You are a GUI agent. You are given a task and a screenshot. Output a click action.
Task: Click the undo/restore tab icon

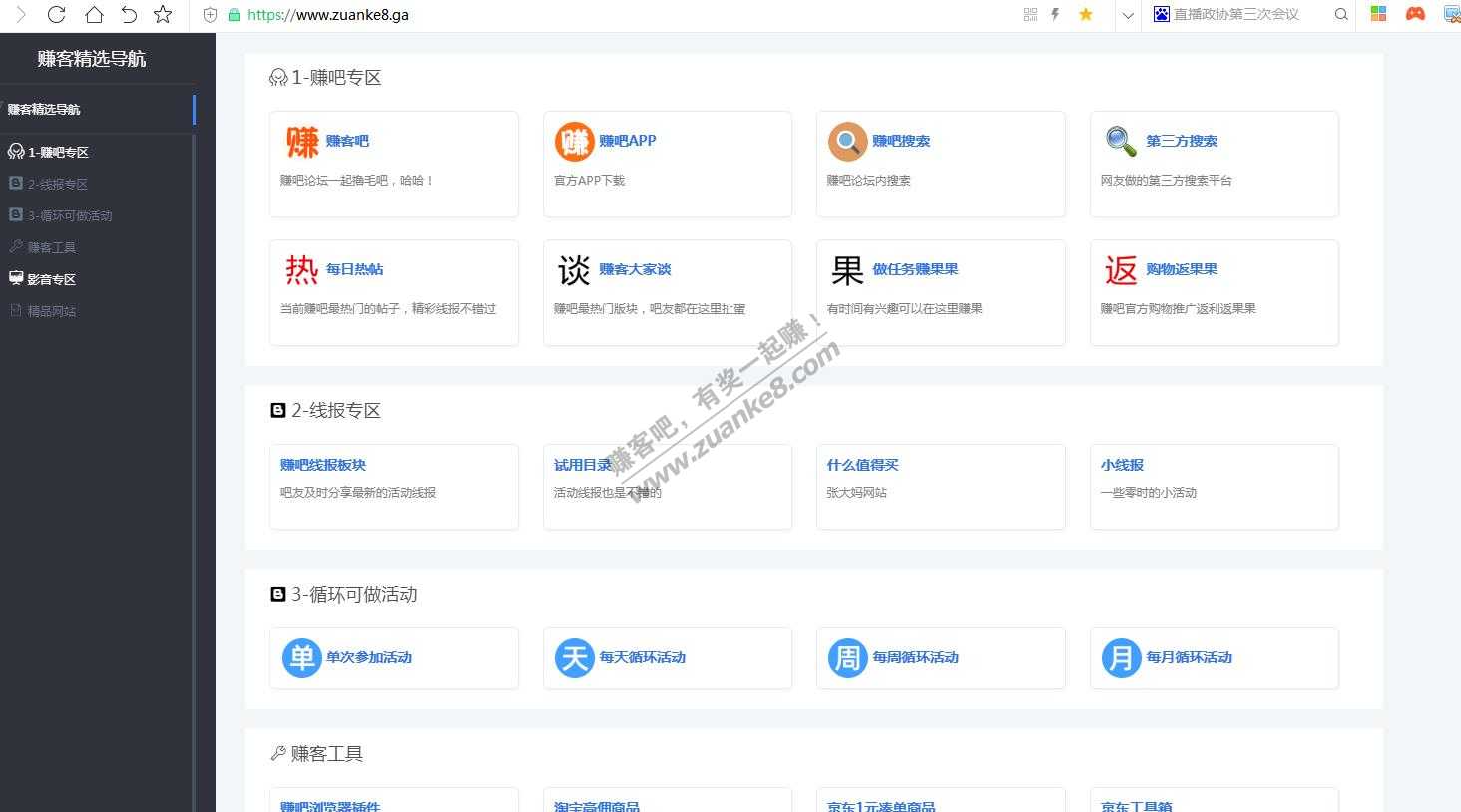[129, 15]
